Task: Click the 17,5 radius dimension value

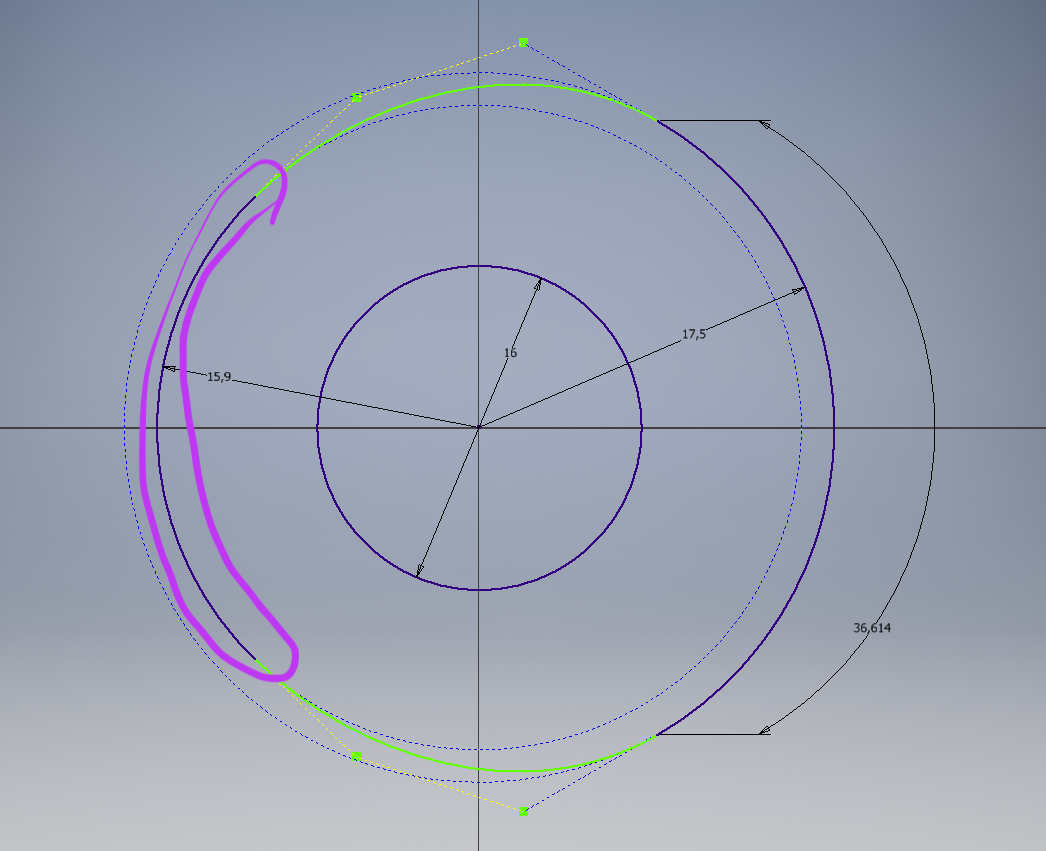Action: tap(694, 335)
